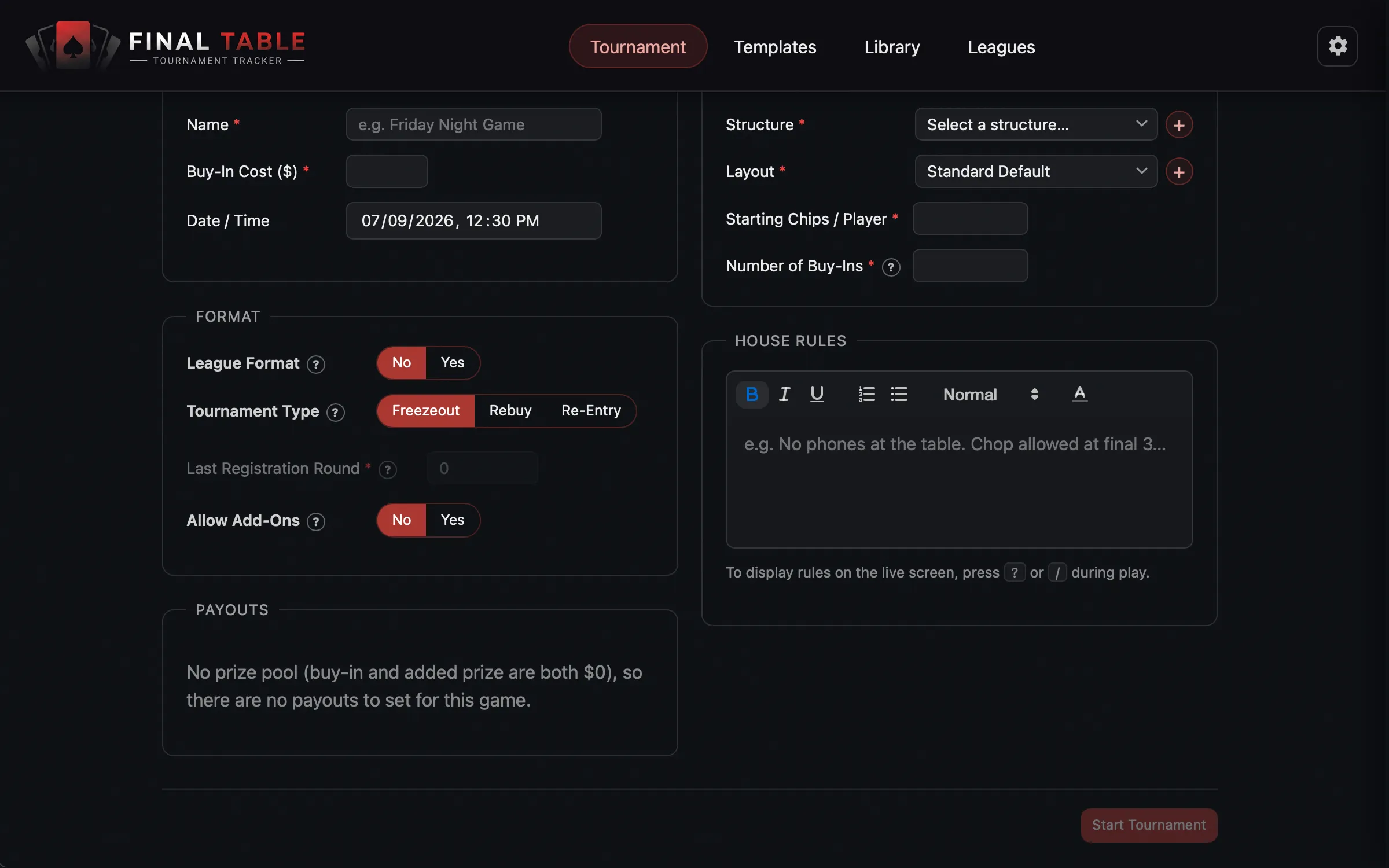1389x868 pixels.
Task: Click the Date / Time field
Action: pyautogui.click(x=473, y=220)
